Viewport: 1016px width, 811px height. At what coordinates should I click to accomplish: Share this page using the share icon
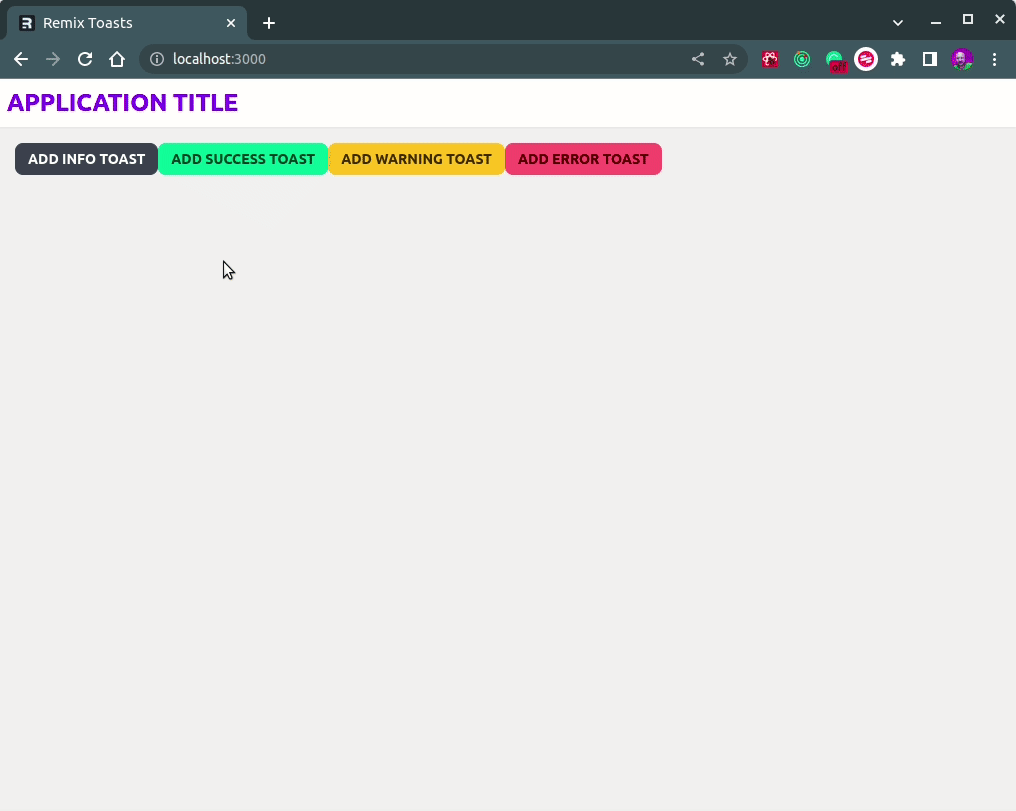tap(698, 60)
